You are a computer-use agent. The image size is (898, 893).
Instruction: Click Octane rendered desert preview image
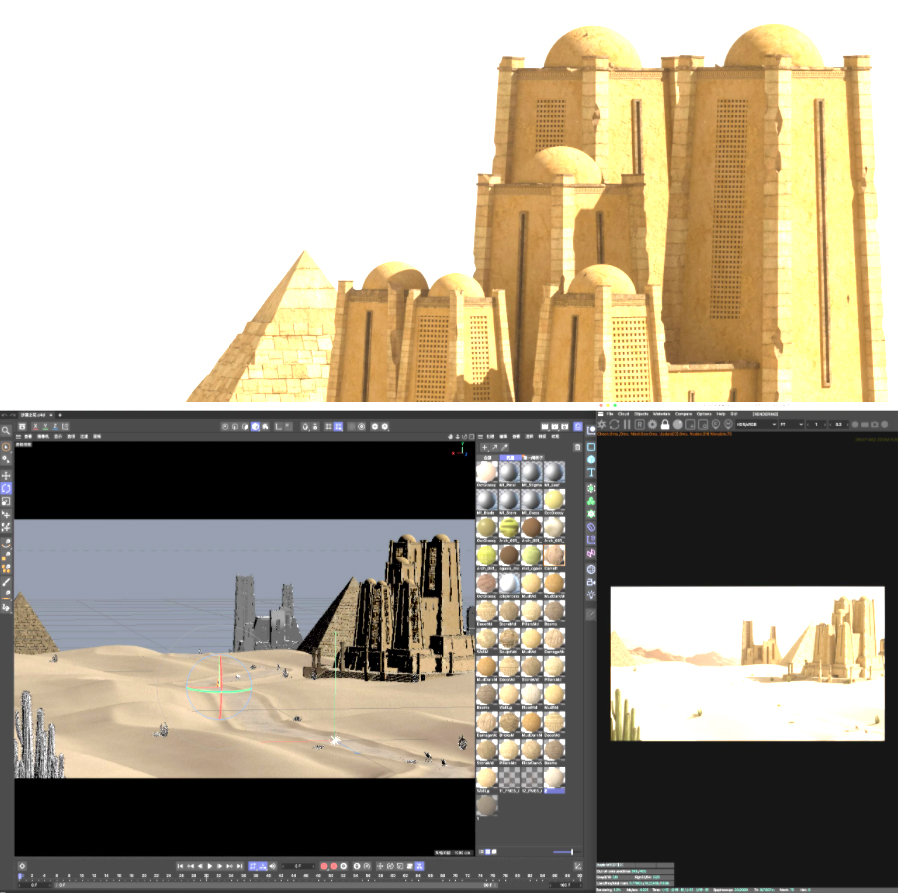click(x=747, y=663)
